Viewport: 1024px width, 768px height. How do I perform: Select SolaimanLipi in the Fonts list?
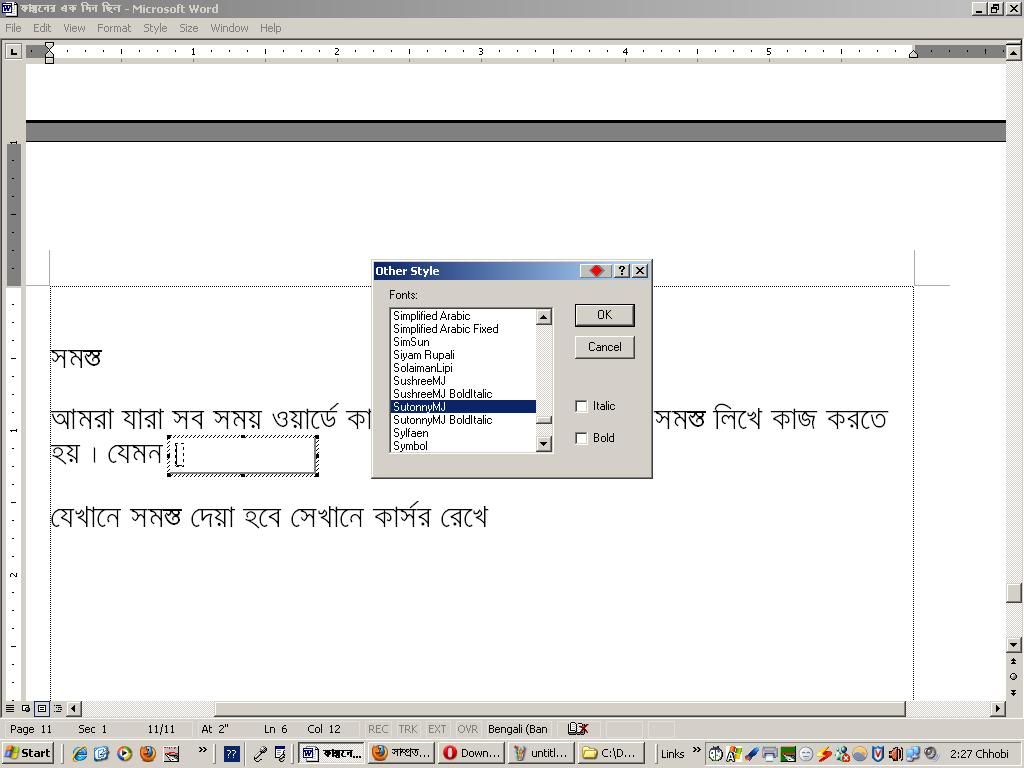[x=424, y=368]
